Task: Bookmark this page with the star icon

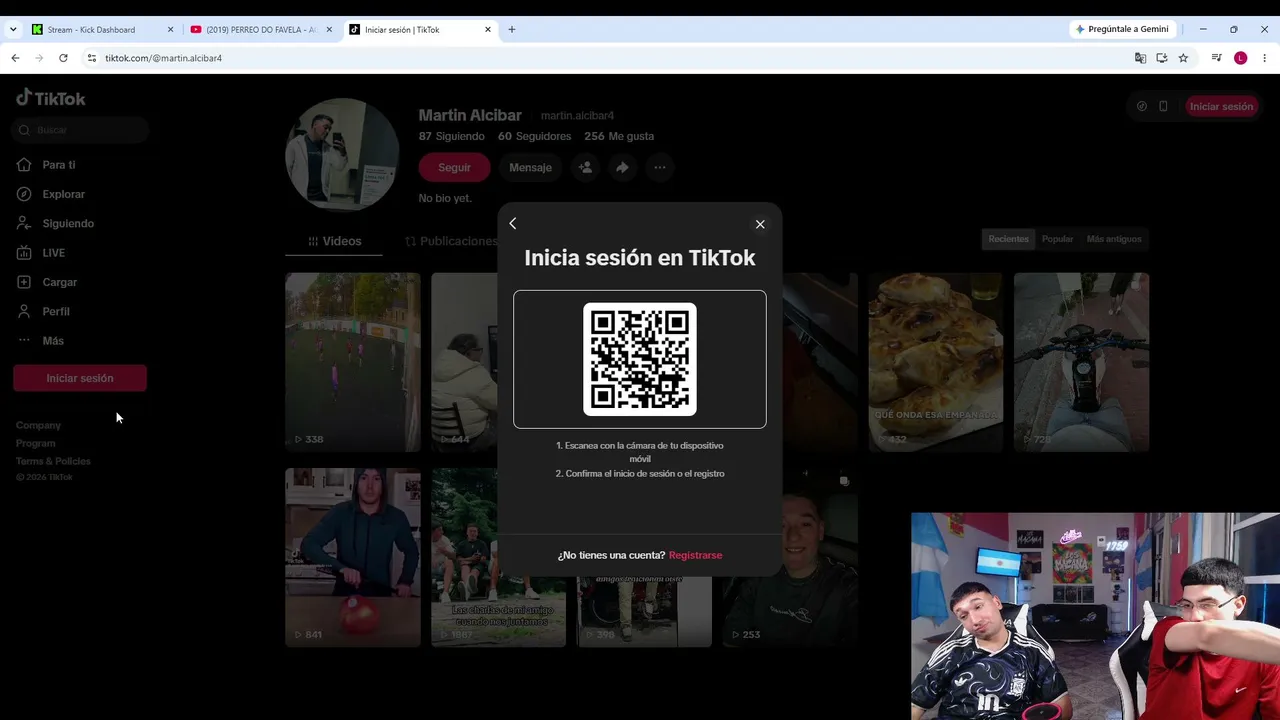Action: [x=1183, y=58]
